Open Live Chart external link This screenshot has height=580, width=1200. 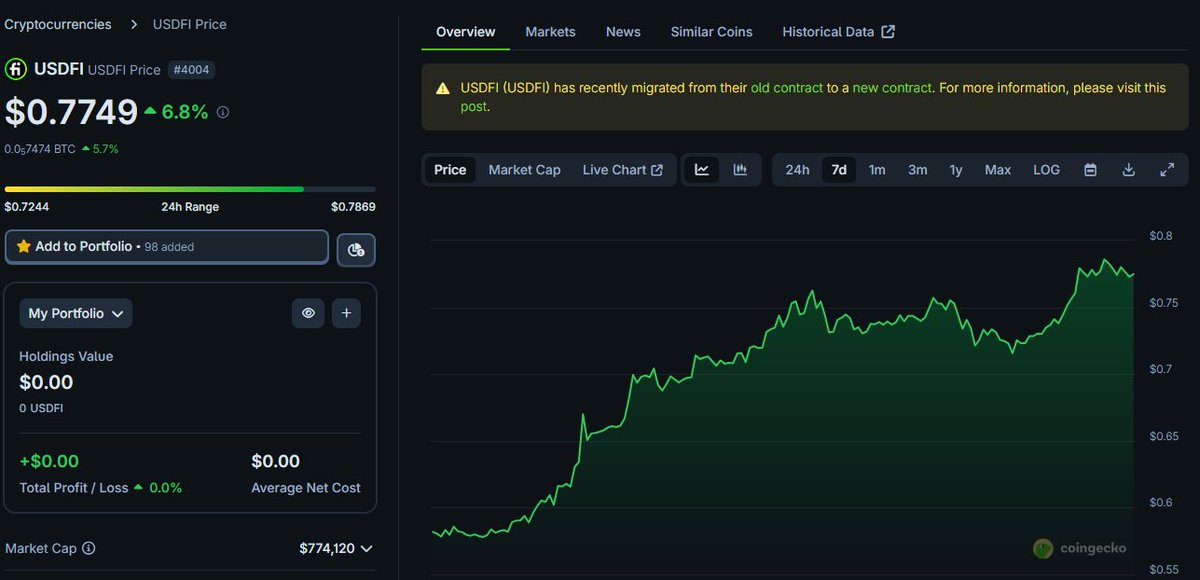622,170
